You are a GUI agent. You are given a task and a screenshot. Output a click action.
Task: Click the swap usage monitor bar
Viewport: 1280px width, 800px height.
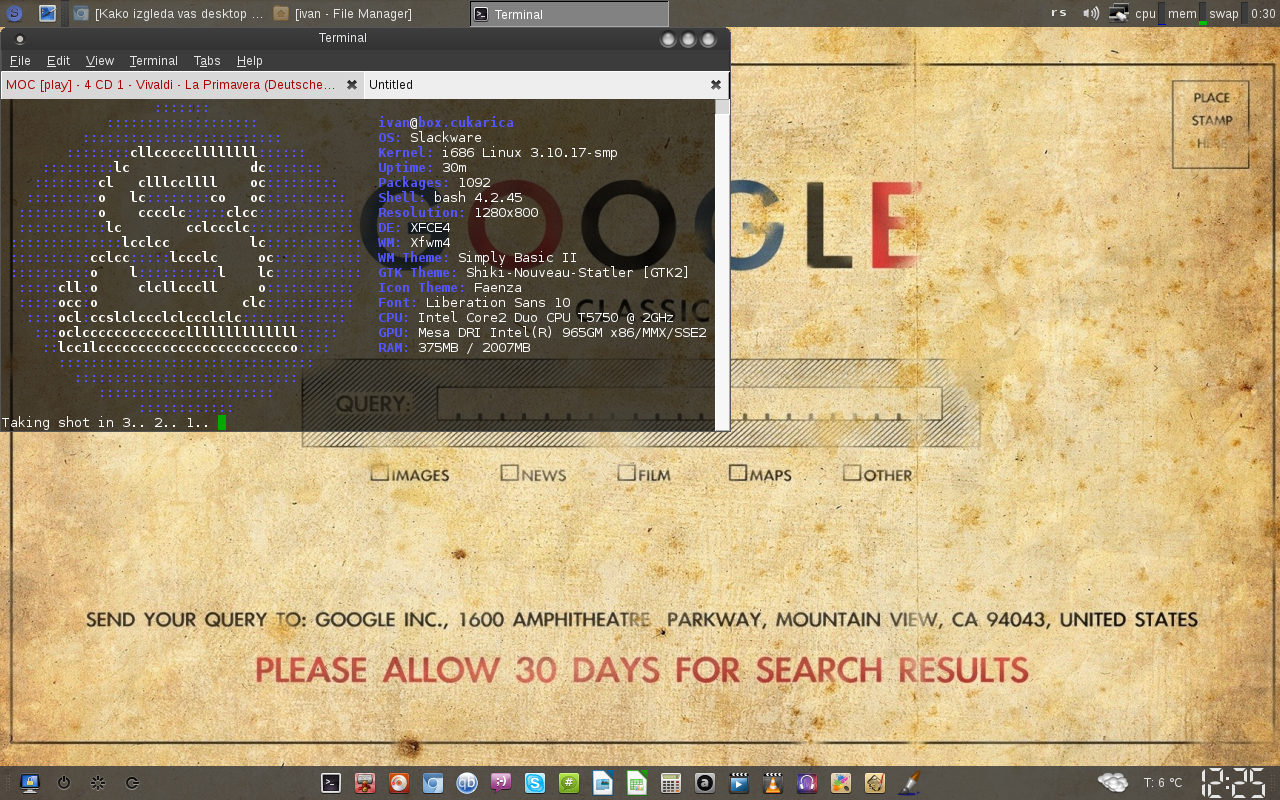tap(1244, 14)
